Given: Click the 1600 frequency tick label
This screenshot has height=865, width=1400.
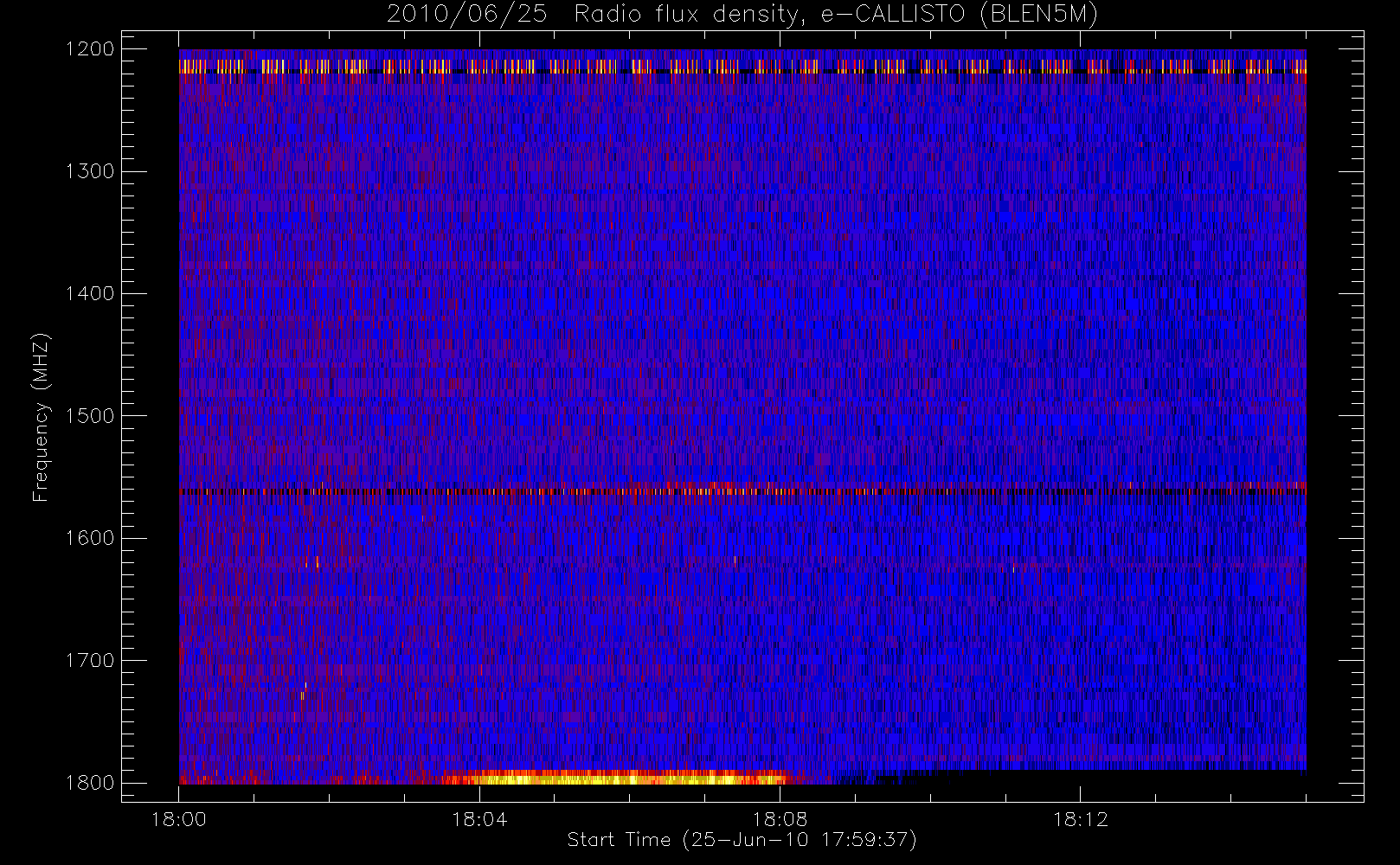Looking at the screenshot, I should click(90, 537).
